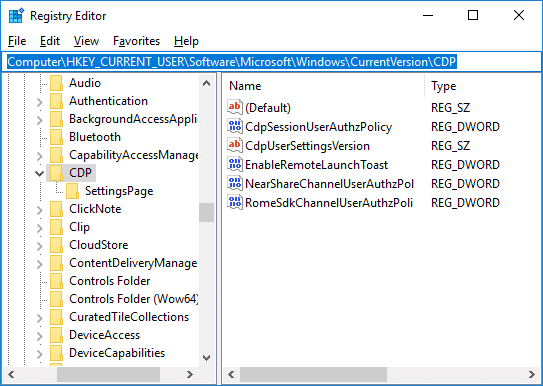Click the registry path address bar
The image size is (543, 386).
click(x=271, y=62)
